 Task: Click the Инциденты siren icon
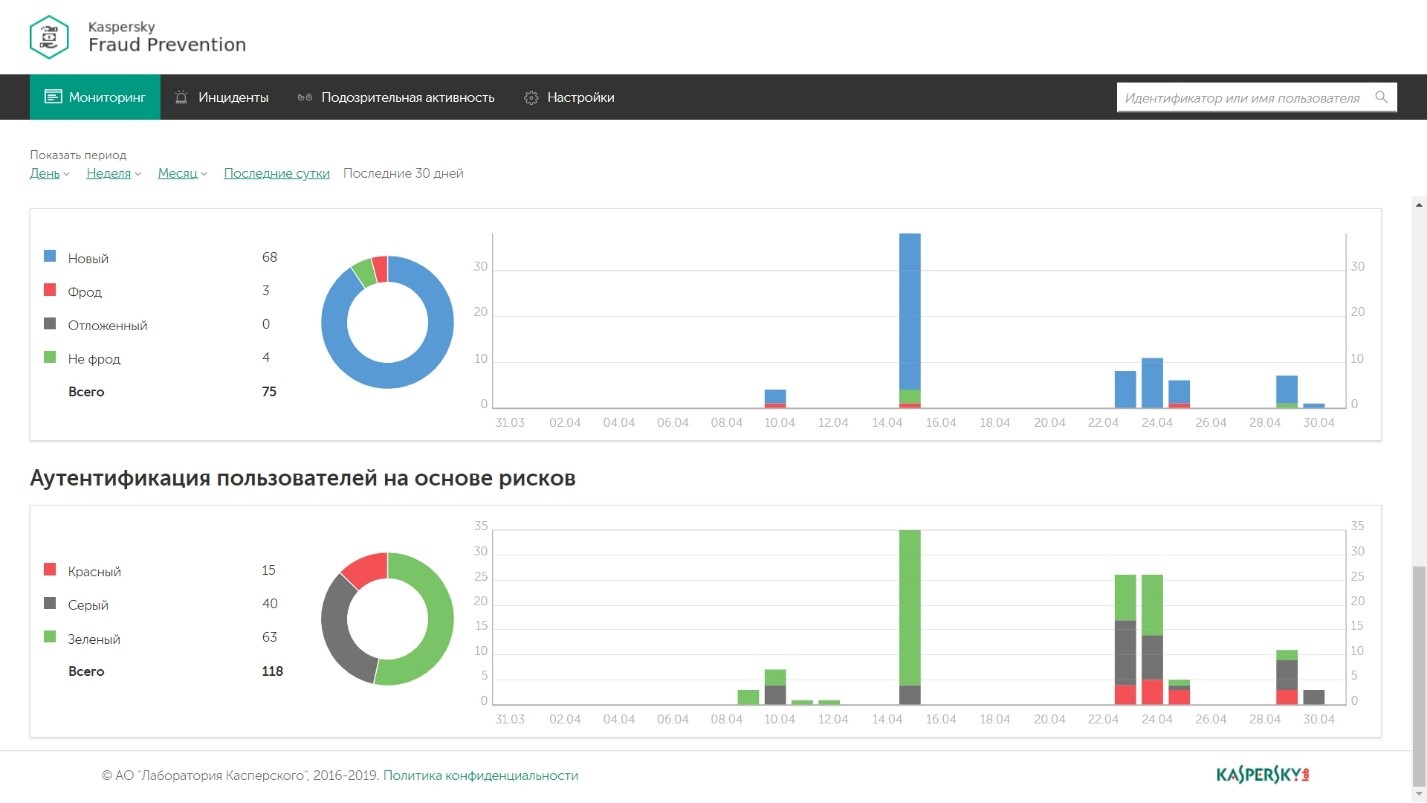[x=181, y=97]
